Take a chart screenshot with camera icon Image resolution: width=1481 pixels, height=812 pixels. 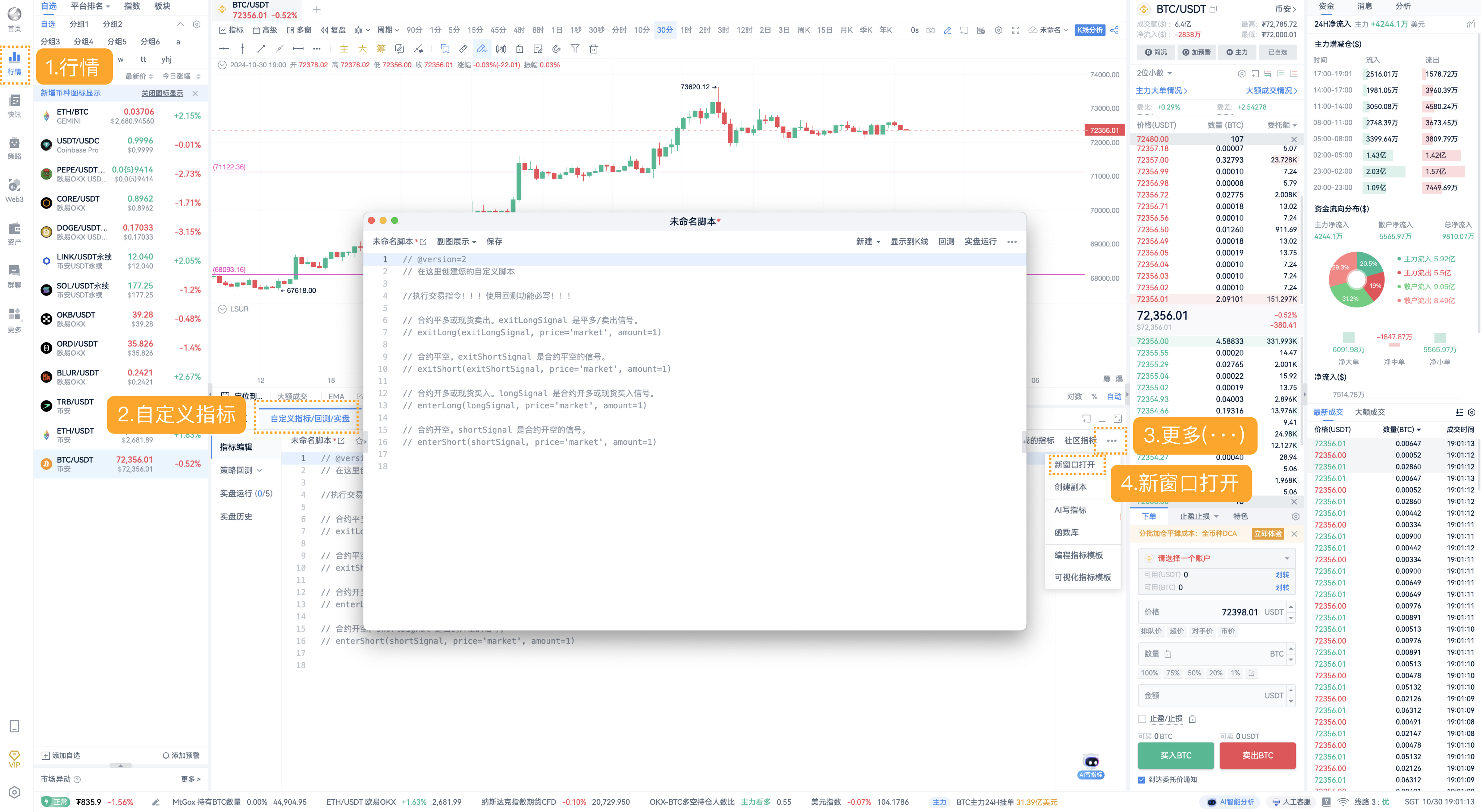click(x=930, y=30)
